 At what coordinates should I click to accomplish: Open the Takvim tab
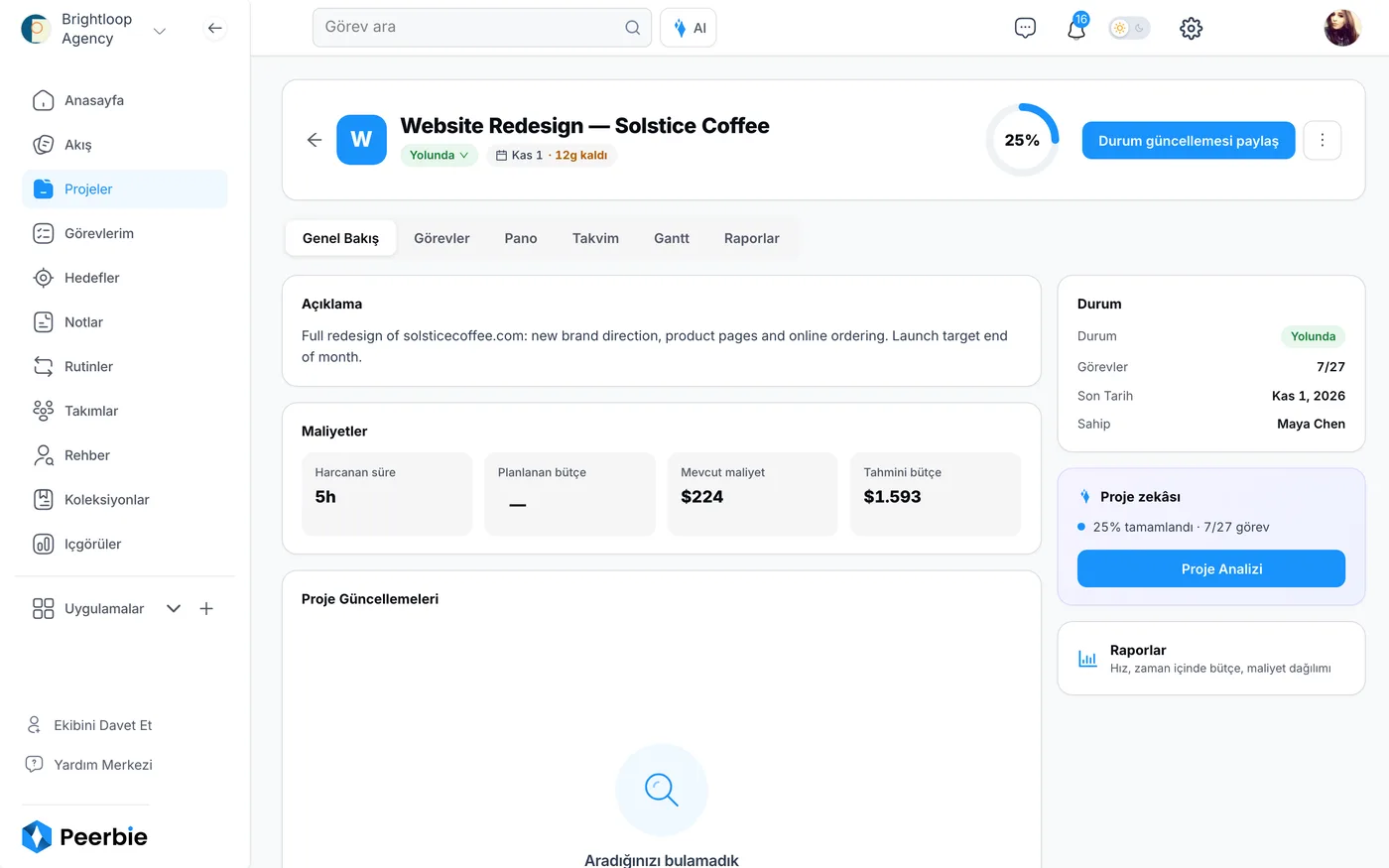(x=595, y=238)
